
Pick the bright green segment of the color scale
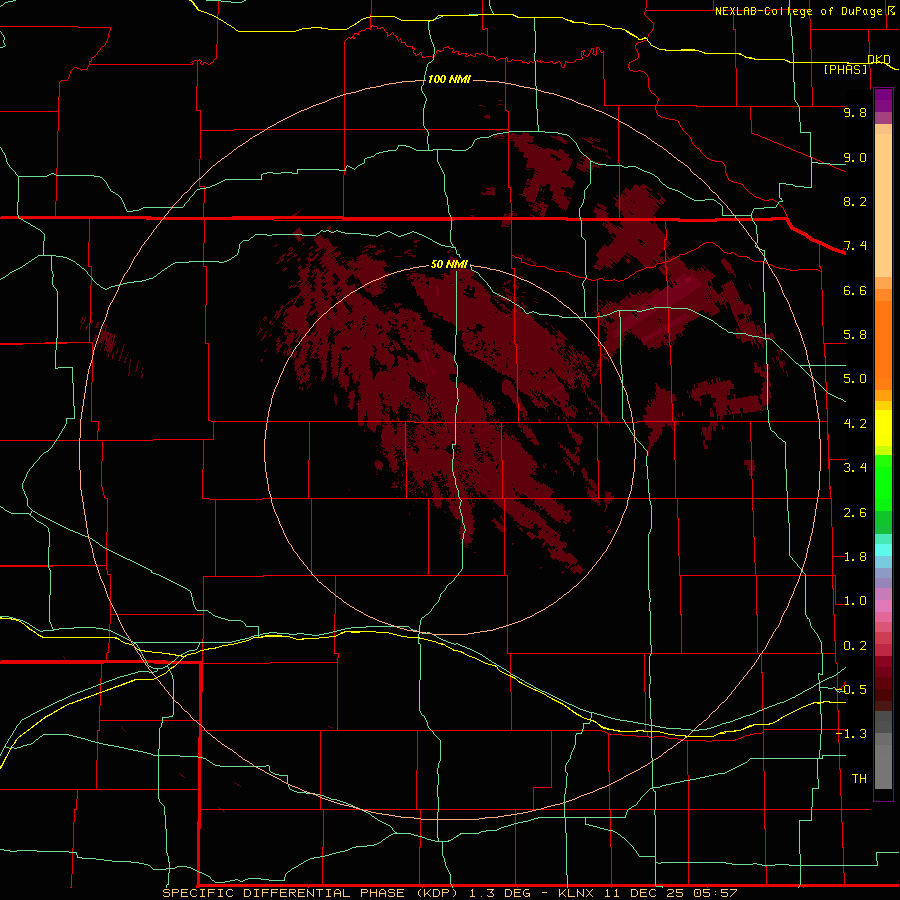tap(883, 483)
